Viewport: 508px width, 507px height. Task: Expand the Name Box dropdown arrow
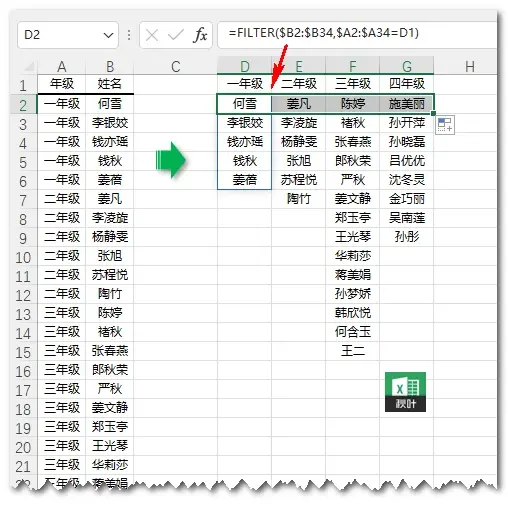pos(108,35)
